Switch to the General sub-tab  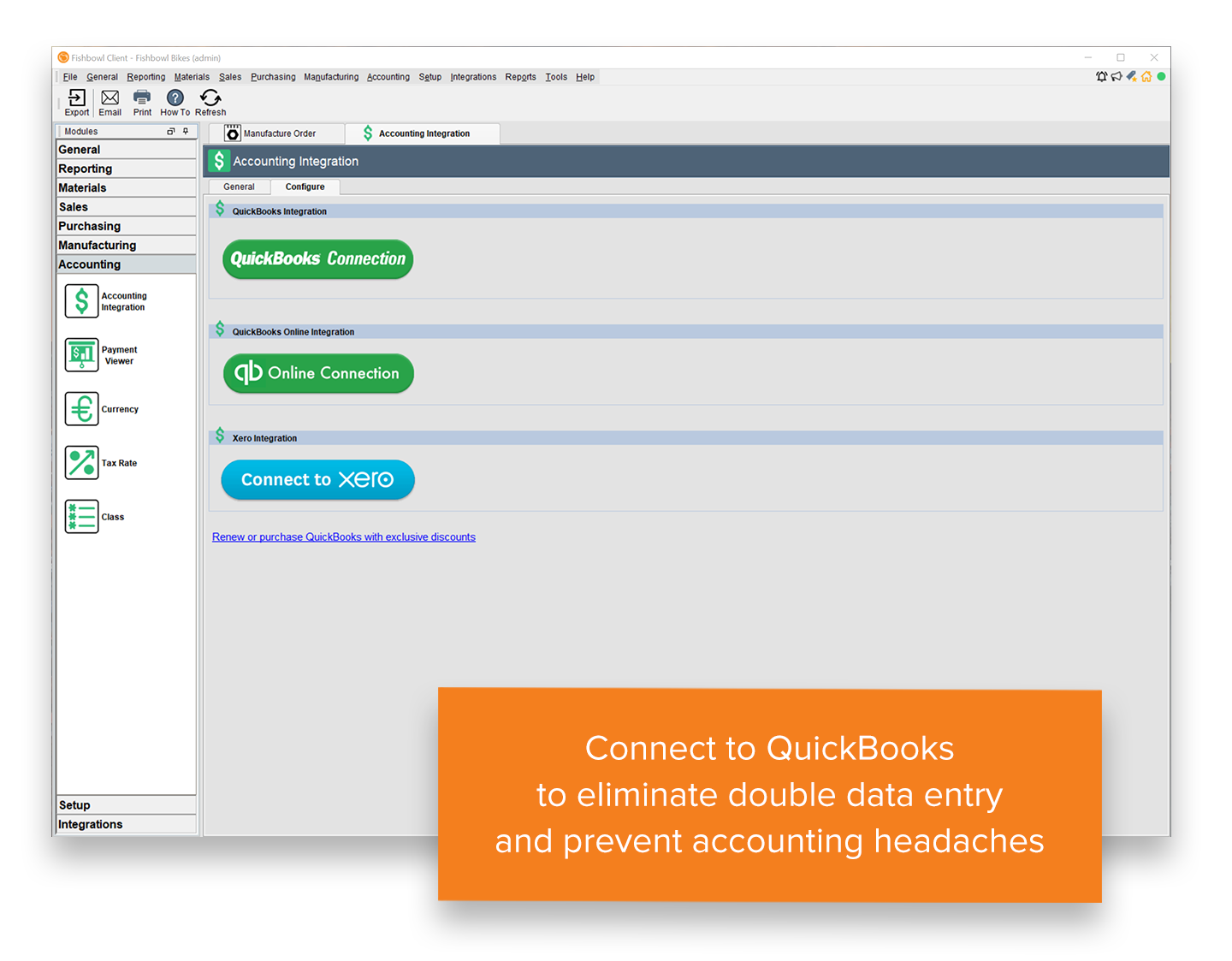[x=239, y=187]
